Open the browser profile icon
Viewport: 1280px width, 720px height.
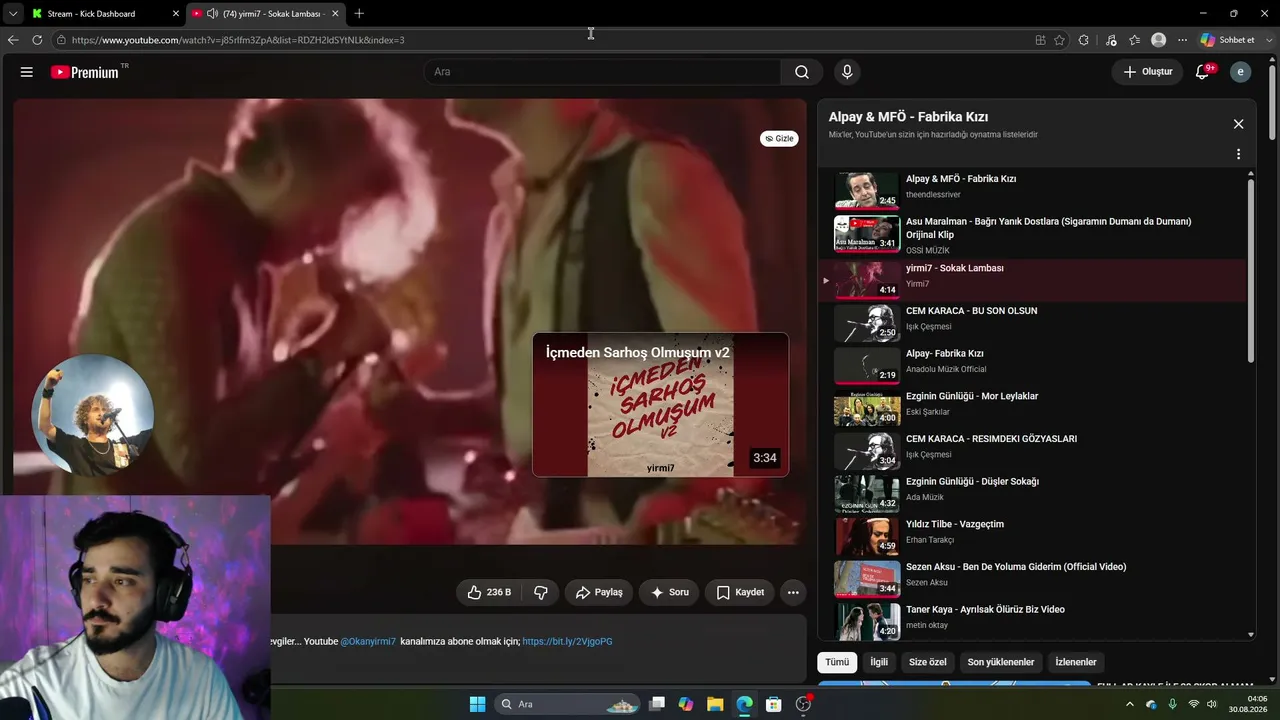point(1158,40)
